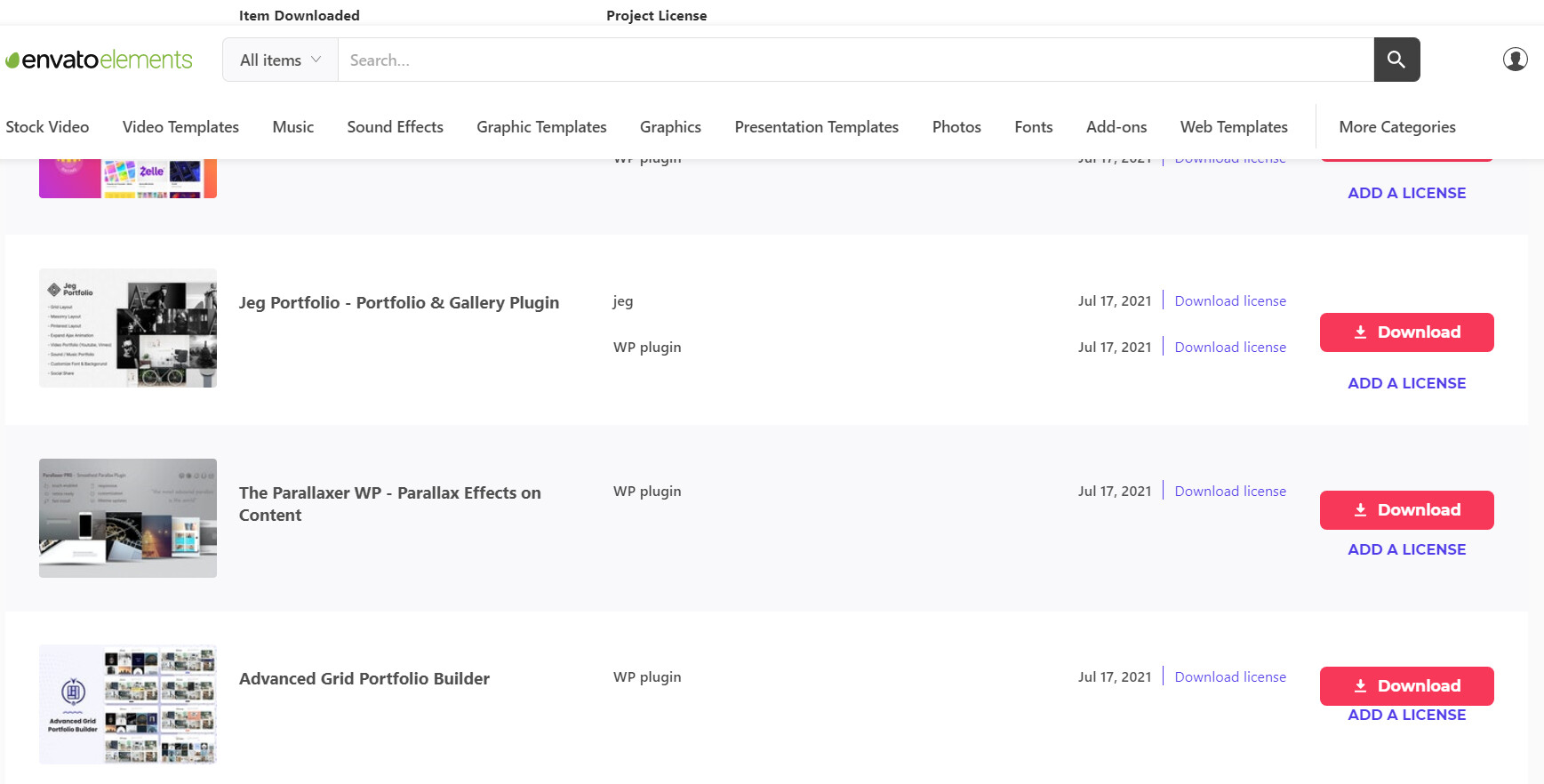Open the Web Templates category
This screenshot has height=784, width=1544.
(1234, 127)
